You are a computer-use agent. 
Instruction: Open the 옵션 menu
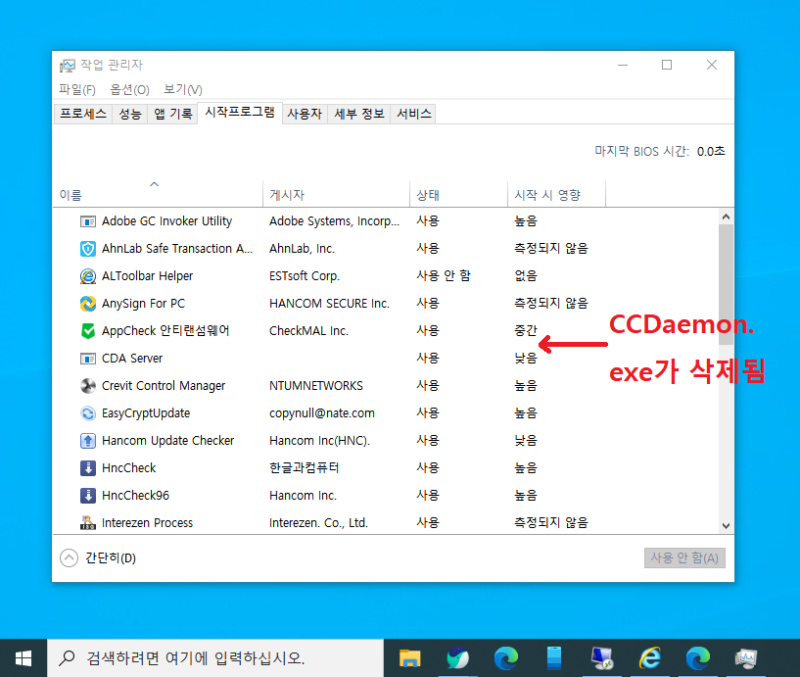(x=129, y=89)
